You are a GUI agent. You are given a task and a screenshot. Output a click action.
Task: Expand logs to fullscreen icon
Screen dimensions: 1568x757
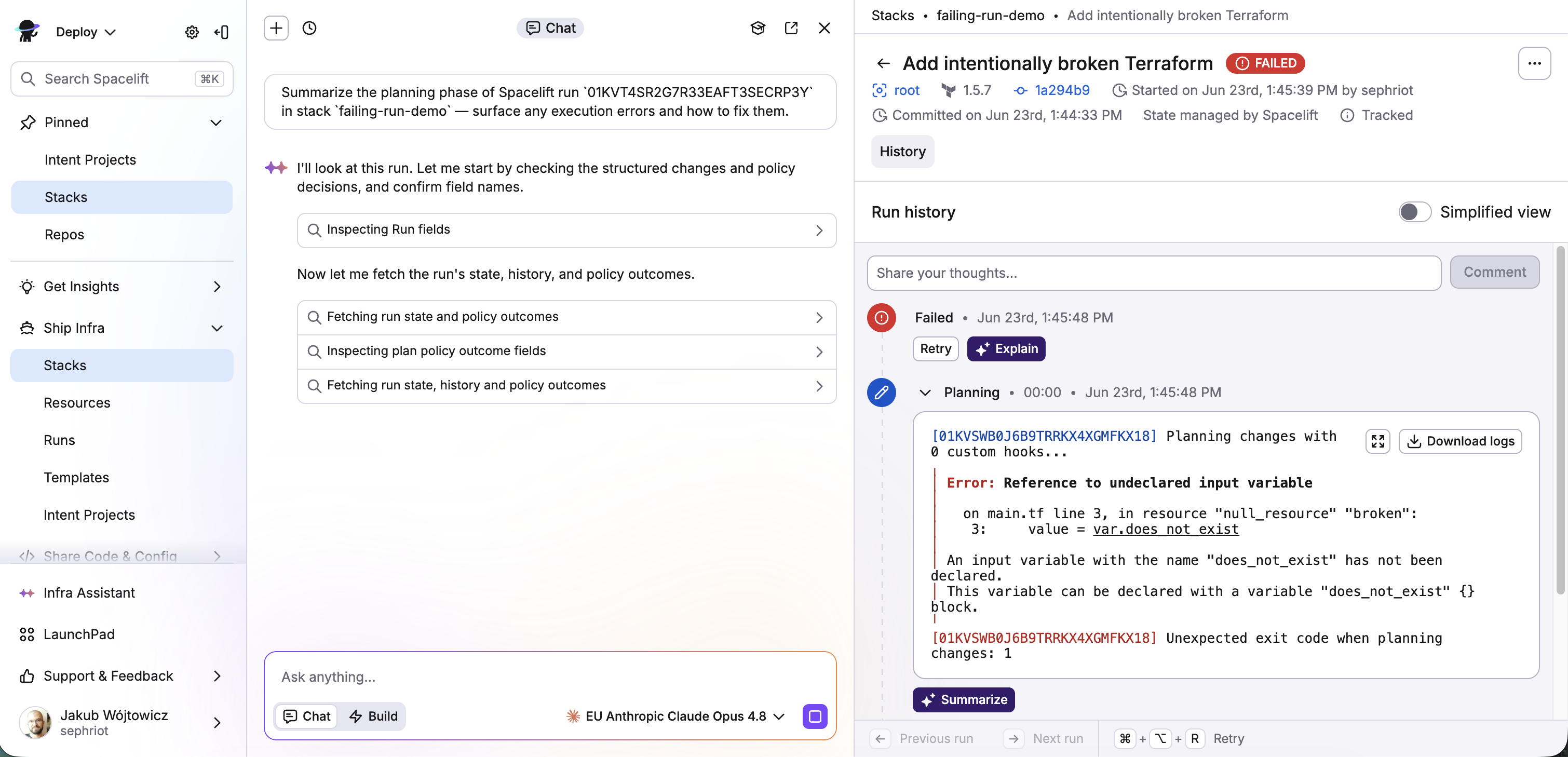click(1378, 441)
